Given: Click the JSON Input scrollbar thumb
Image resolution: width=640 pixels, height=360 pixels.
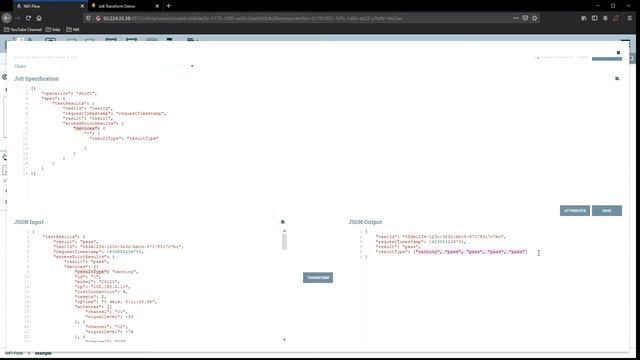Looking at the screenshot, I should [284, 242].
